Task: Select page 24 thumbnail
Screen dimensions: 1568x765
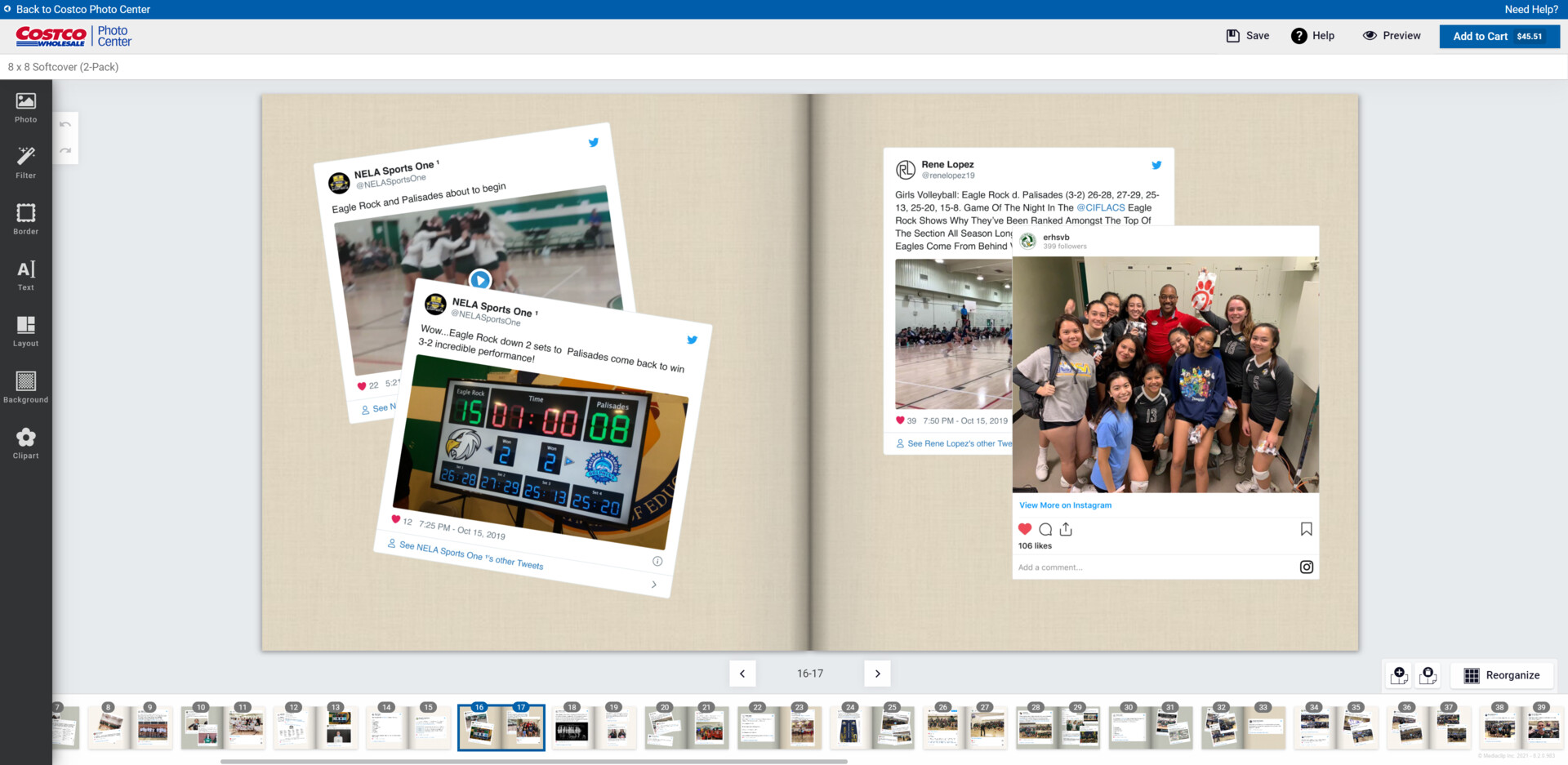Action: click(851, 727)
